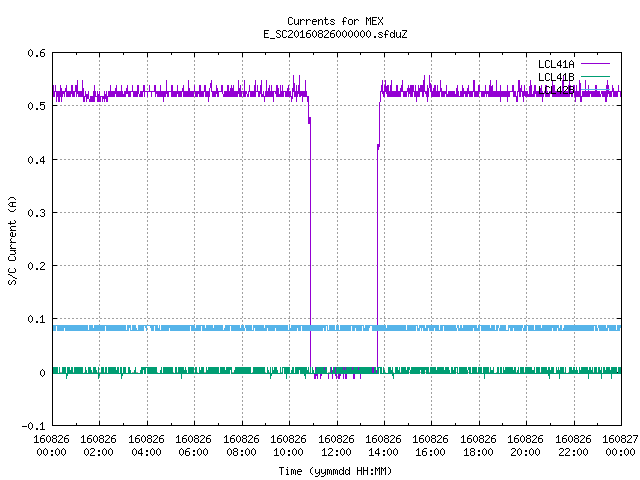The height and width of the screenshot is (480, 640).
Task: Click the 'S/C Current (A)' y-axis label
Action: coord(13,241)
